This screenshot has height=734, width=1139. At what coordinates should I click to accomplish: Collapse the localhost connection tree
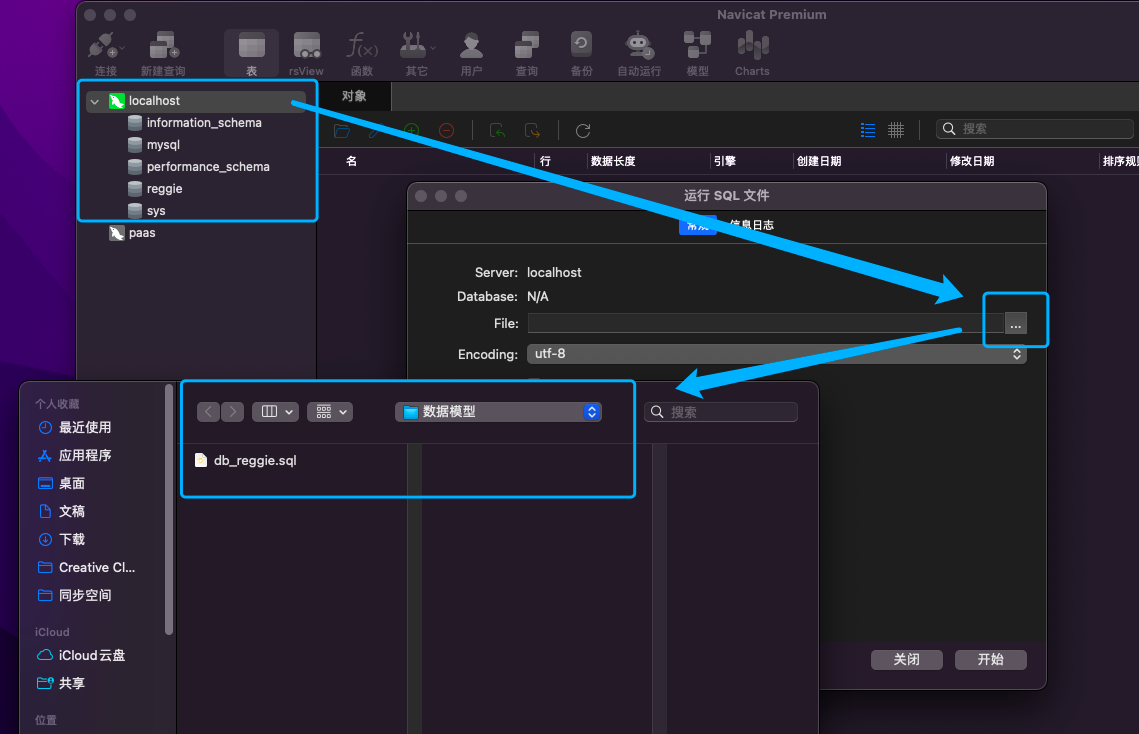(94, 101)
